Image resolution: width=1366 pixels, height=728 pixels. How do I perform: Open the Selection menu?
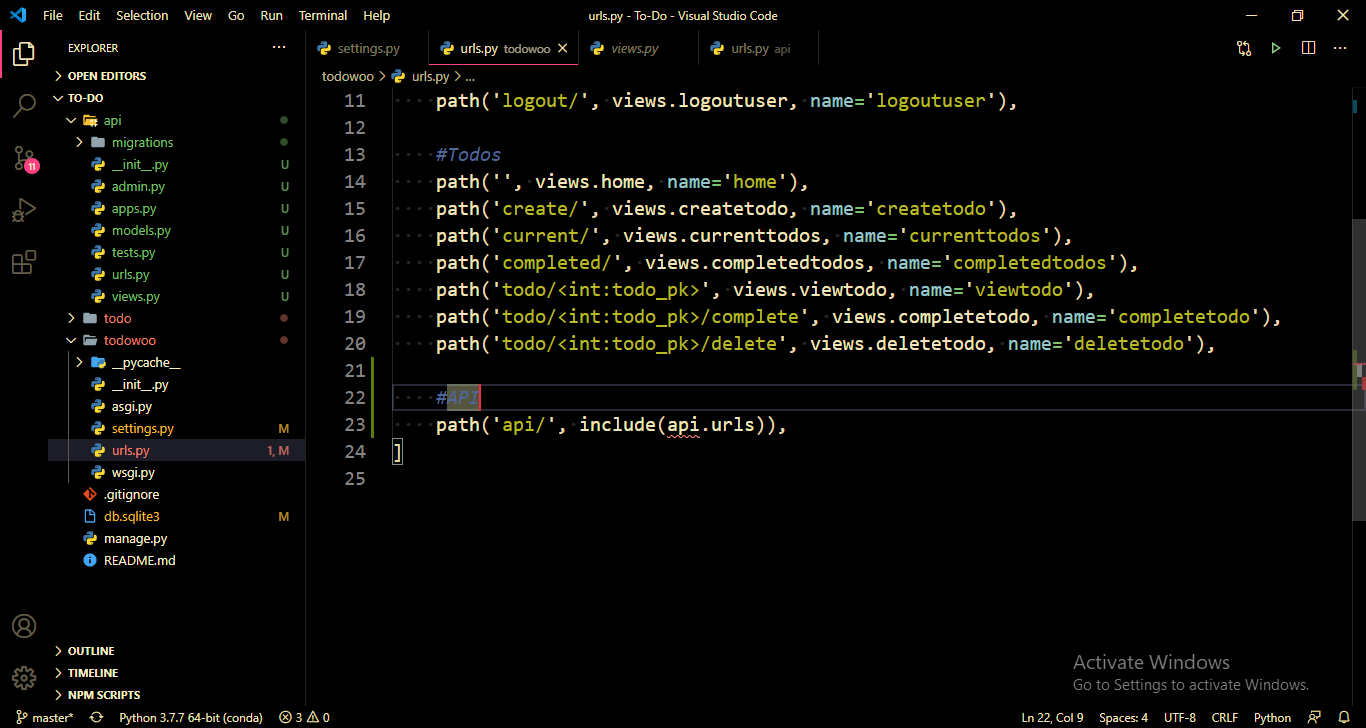point(142,15)
